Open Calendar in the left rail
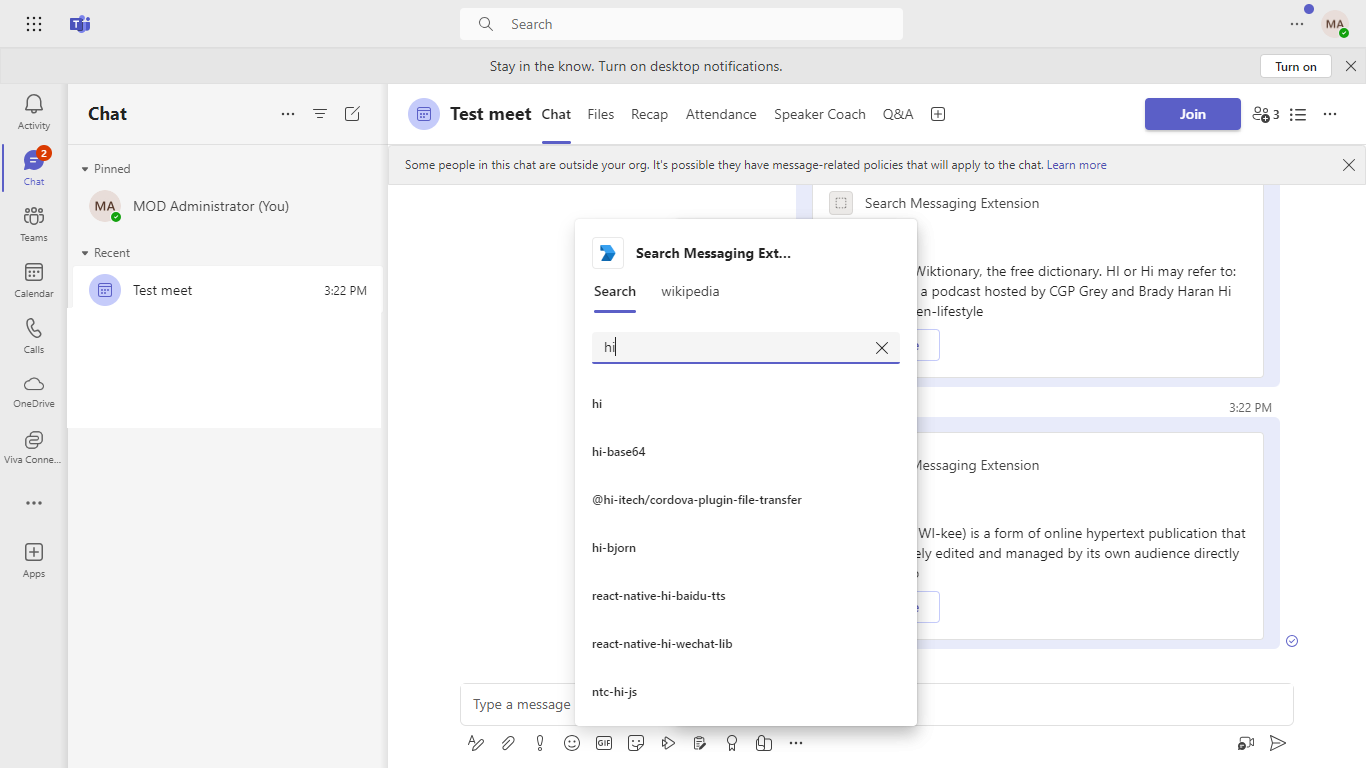1366x768 pixels. coord(34,279)
